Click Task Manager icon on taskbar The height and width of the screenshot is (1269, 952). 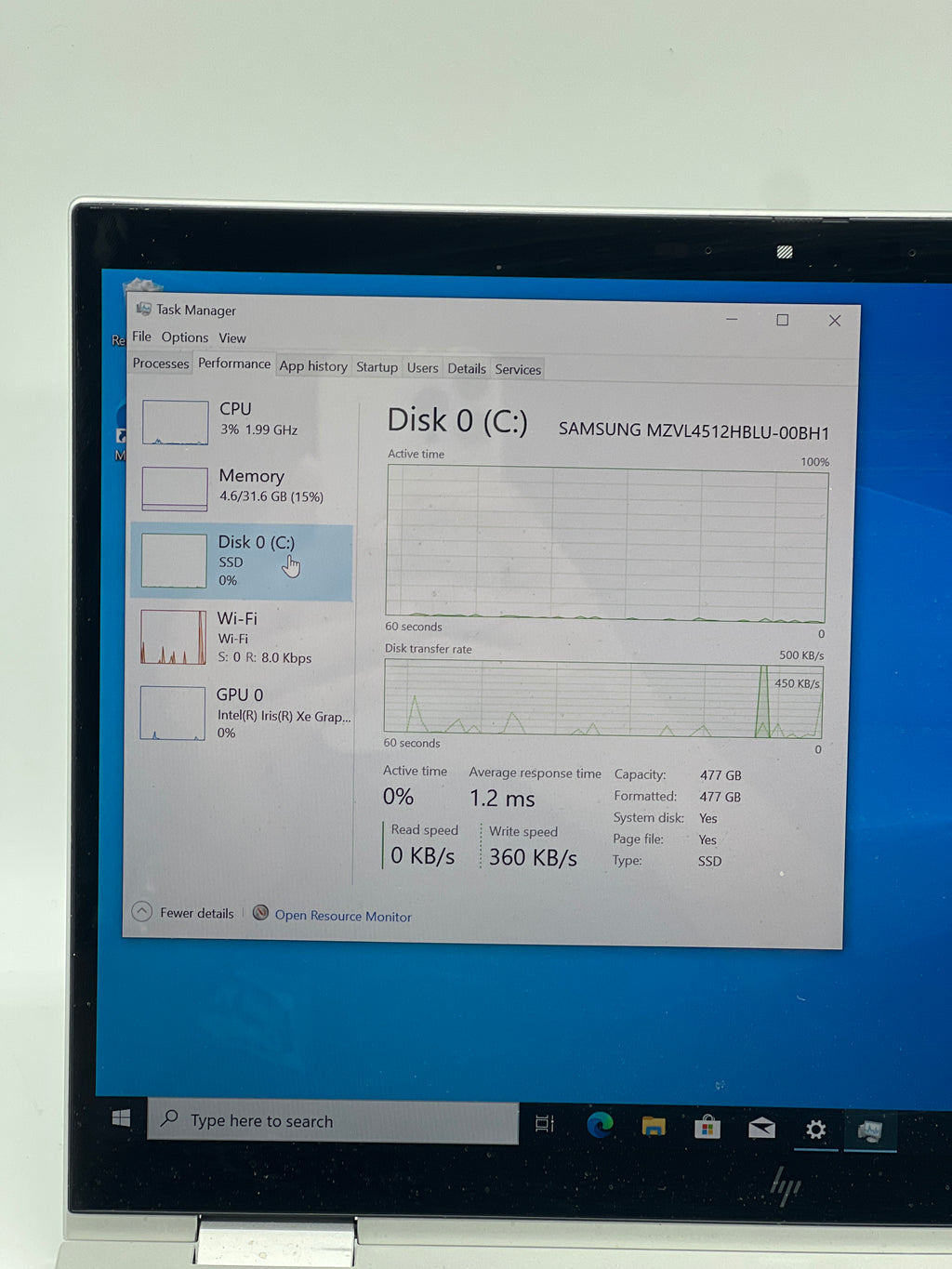click(870, 1130)
